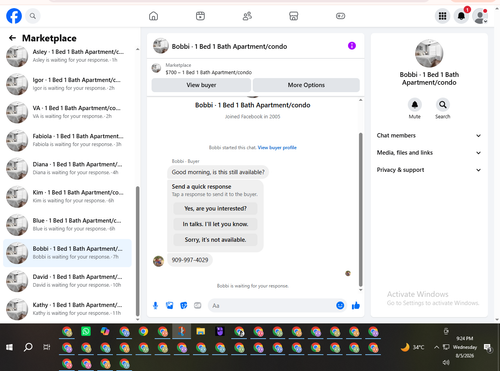Choose a sticker icon in composer
500x371 pixels.
[184, 305]
